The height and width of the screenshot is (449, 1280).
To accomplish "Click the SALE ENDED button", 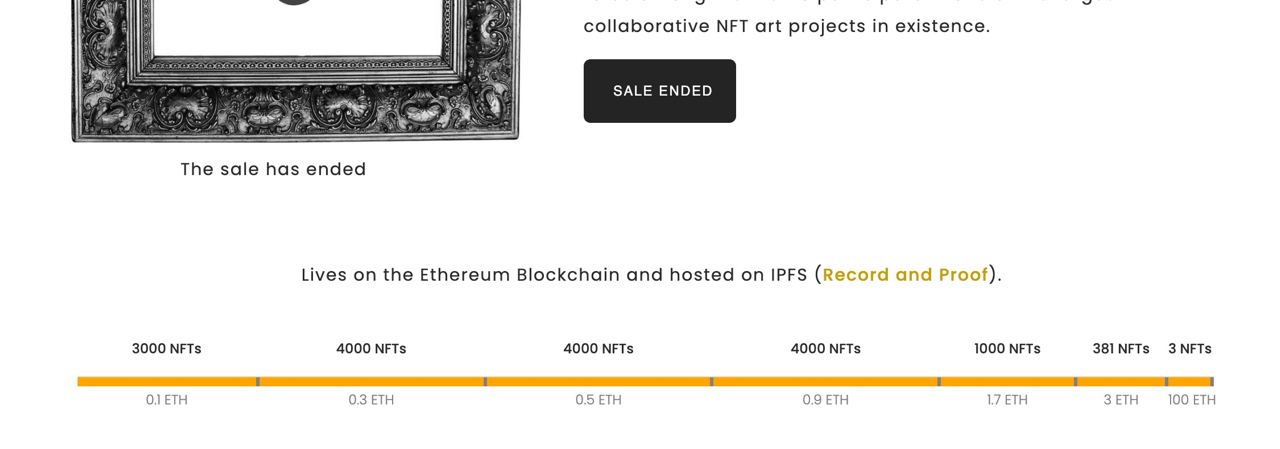I will coord(660,91).
